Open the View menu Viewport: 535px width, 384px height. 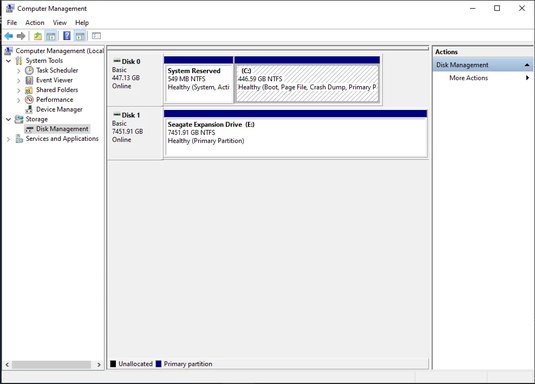tap(60, 23)
